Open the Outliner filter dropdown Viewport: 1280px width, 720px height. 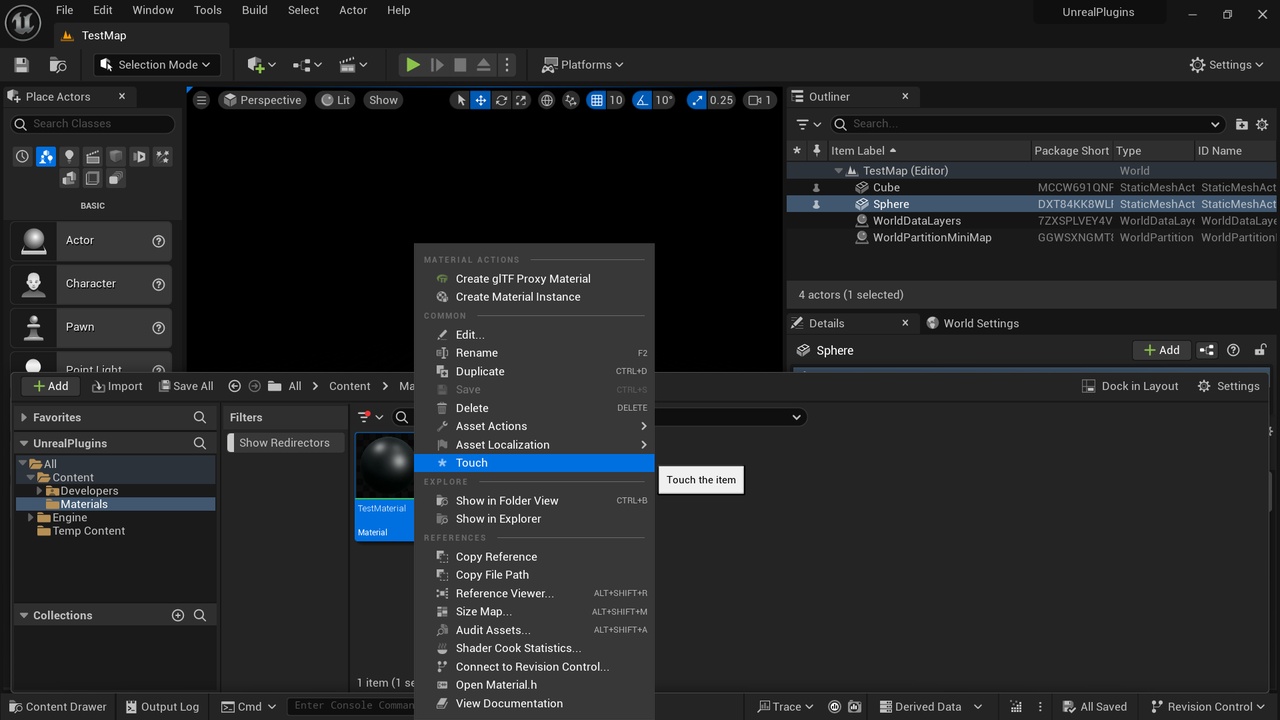808,124
